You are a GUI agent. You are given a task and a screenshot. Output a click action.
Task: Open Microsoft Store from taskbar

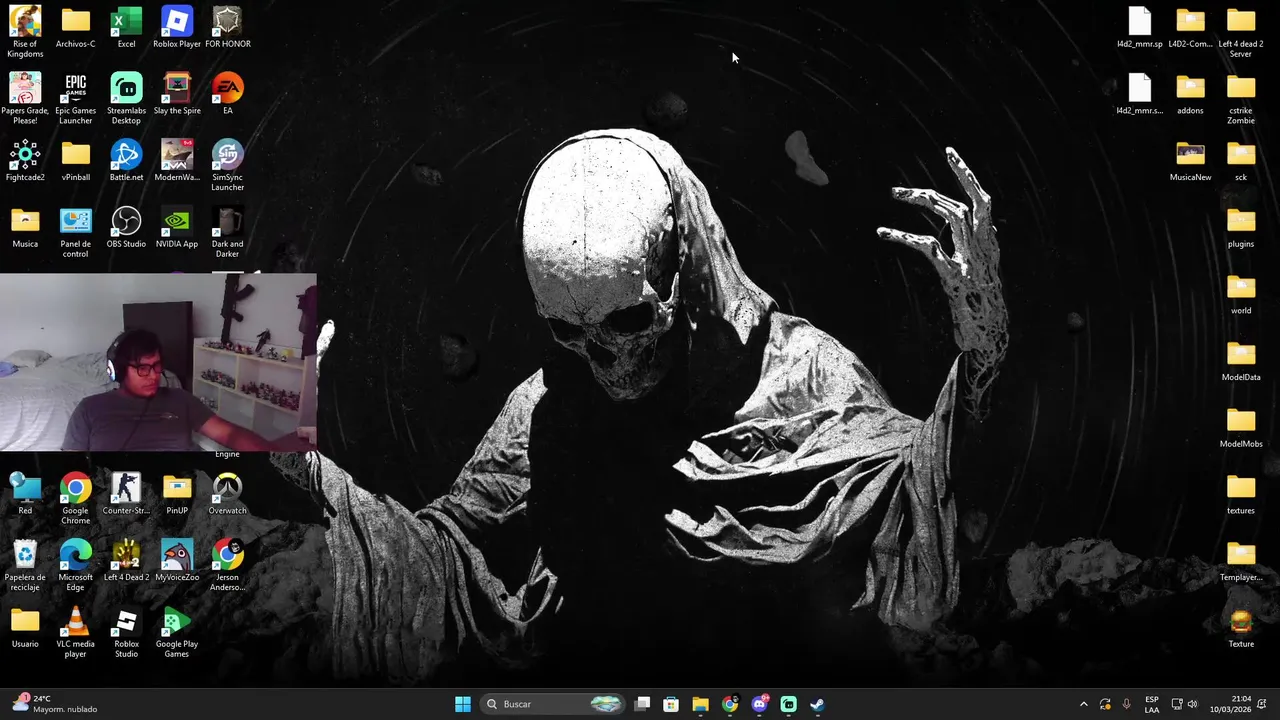click(x=671, y=704)
